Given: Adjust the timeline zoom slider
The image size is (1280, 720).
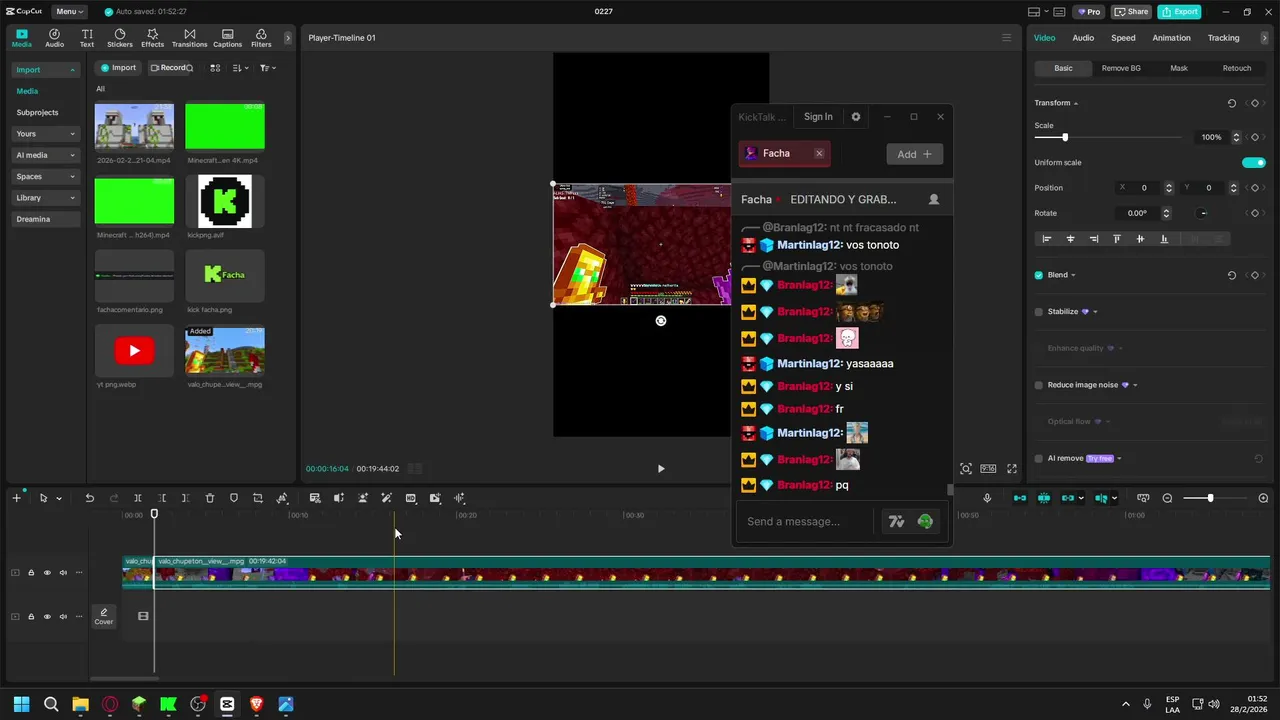Looking at the screenshot, I should (1210, 498).
